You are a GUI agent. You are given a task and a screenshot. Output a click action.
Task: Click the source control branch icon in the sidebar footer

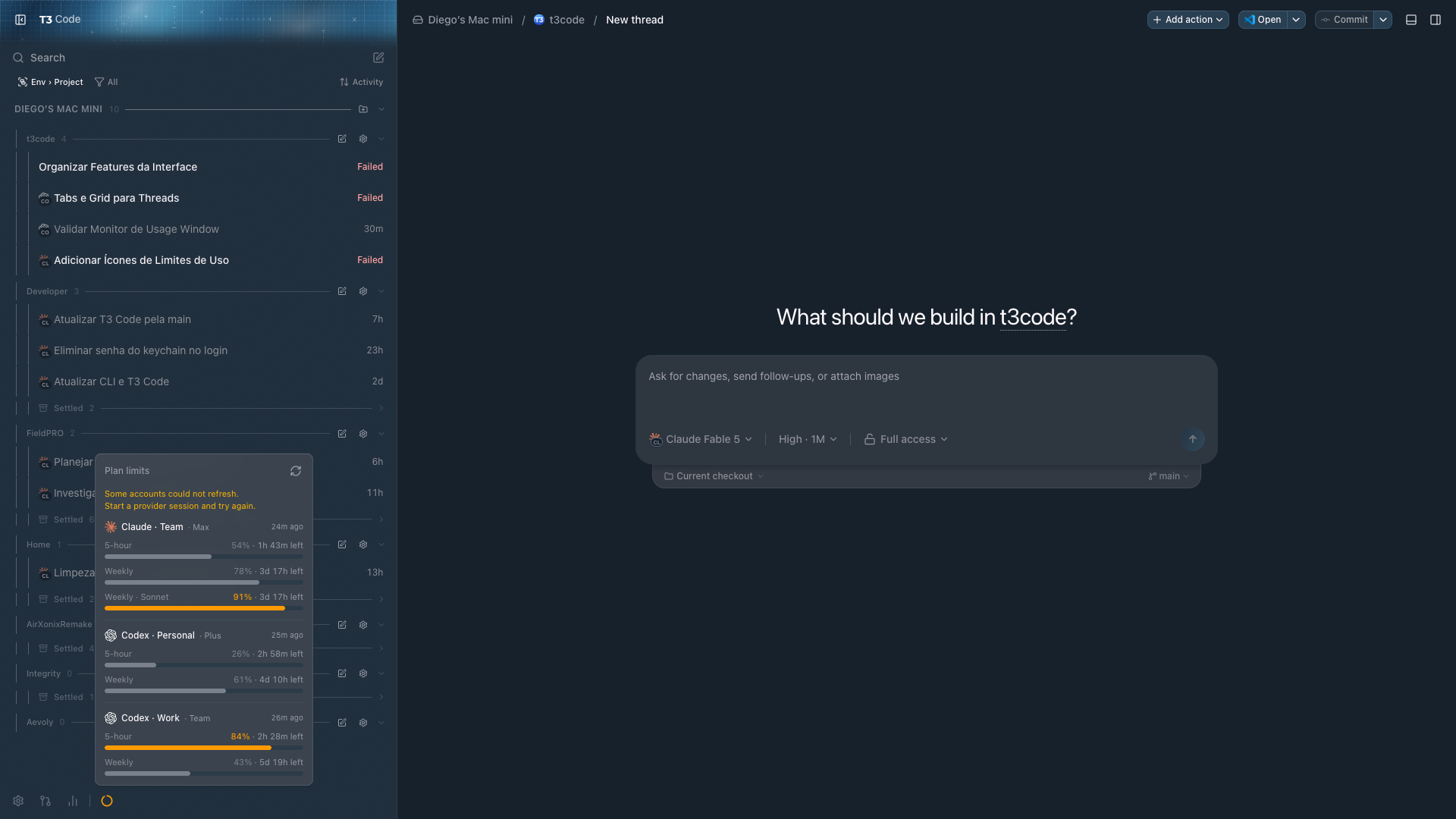[45, 801]
